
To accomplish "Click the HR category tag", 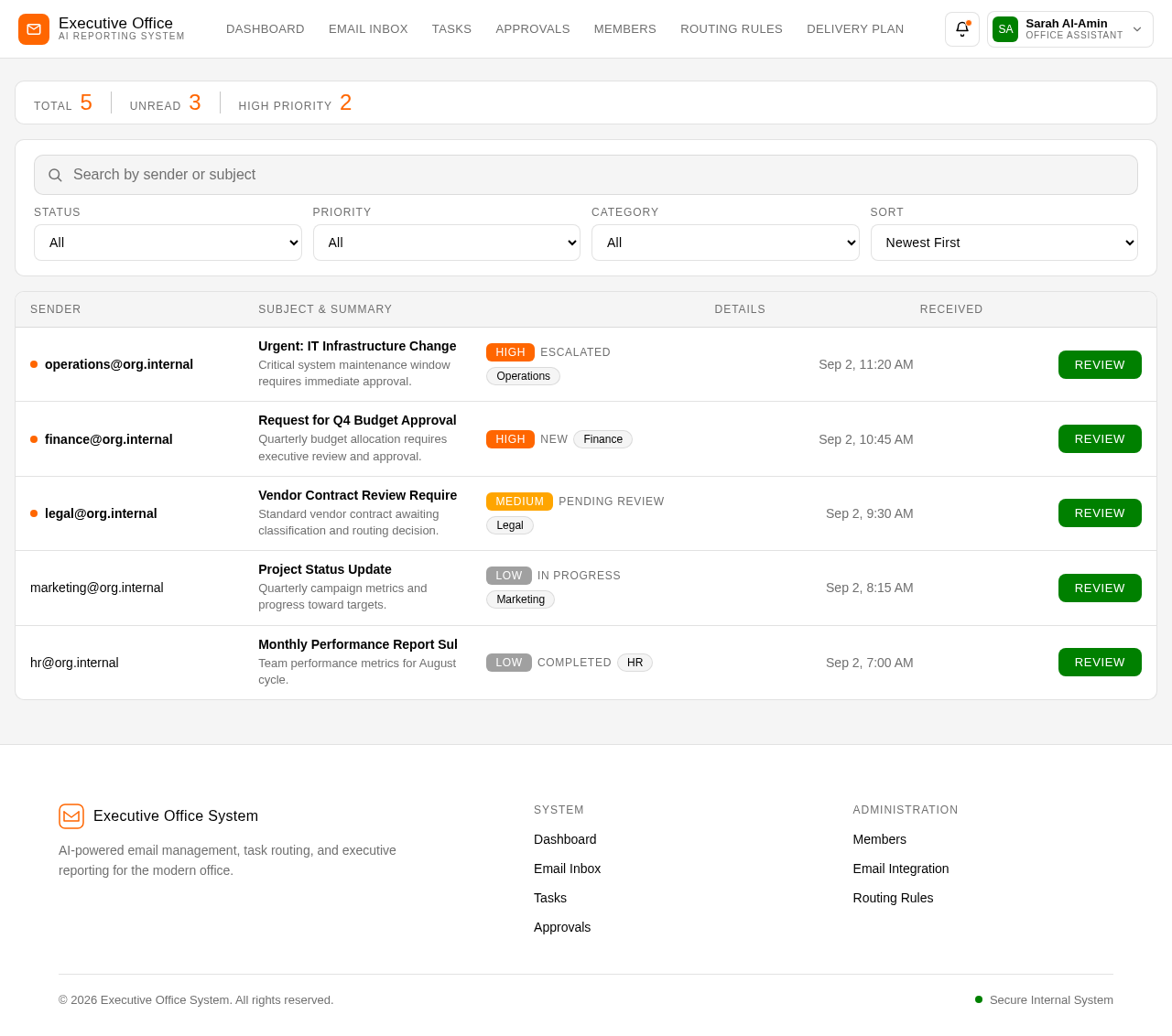I will tap(635, 663).
